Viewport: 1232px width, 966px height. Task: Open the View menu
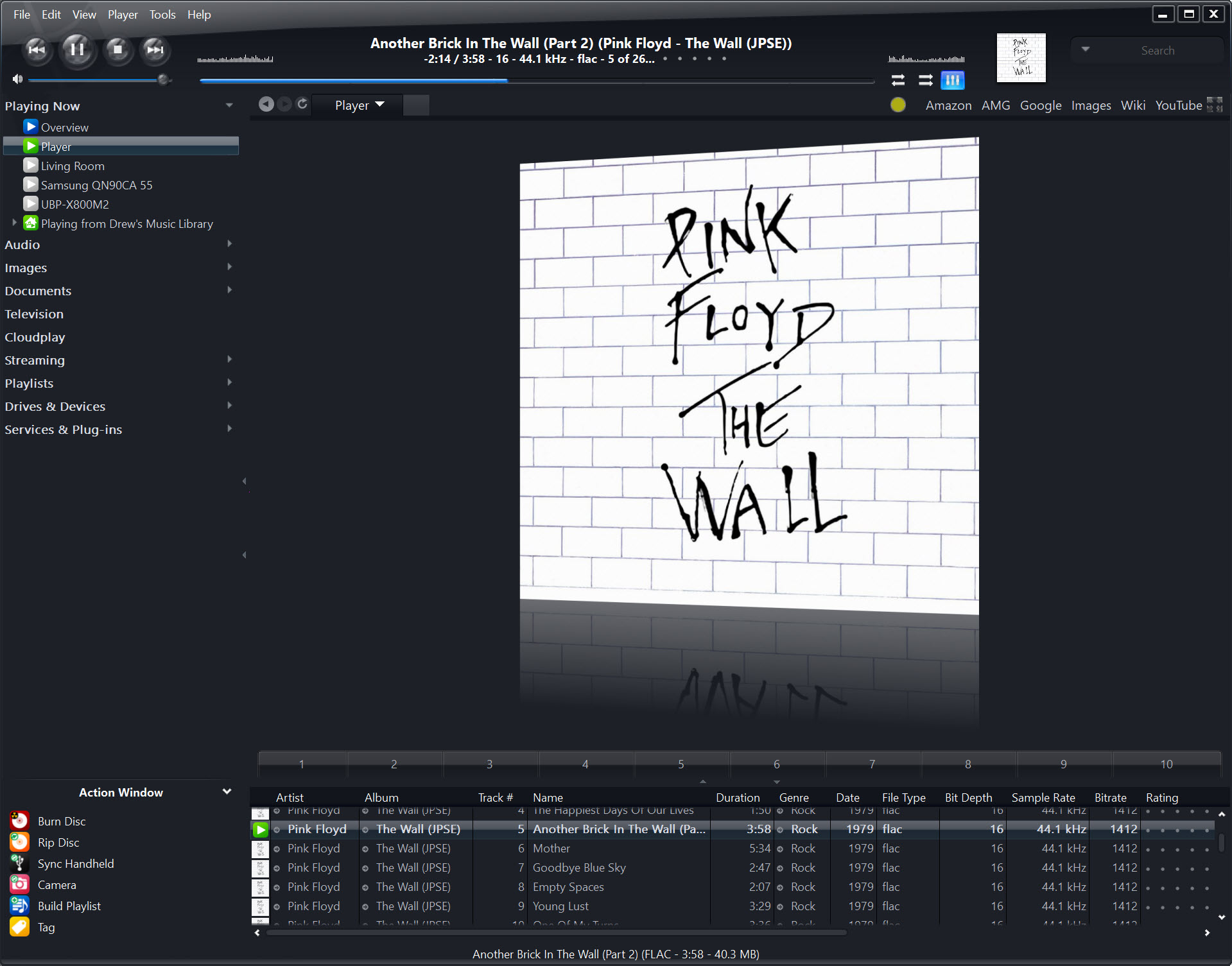point(83,14)
